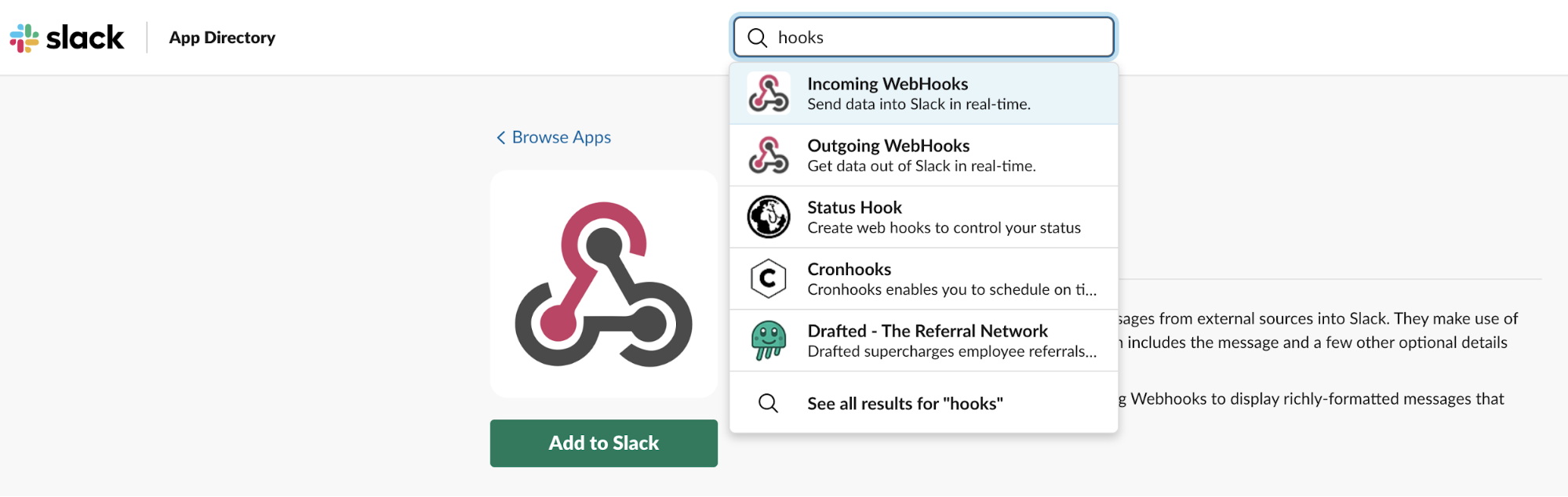Click the Cronhooks hexagon icon

(x=768, y=278)
